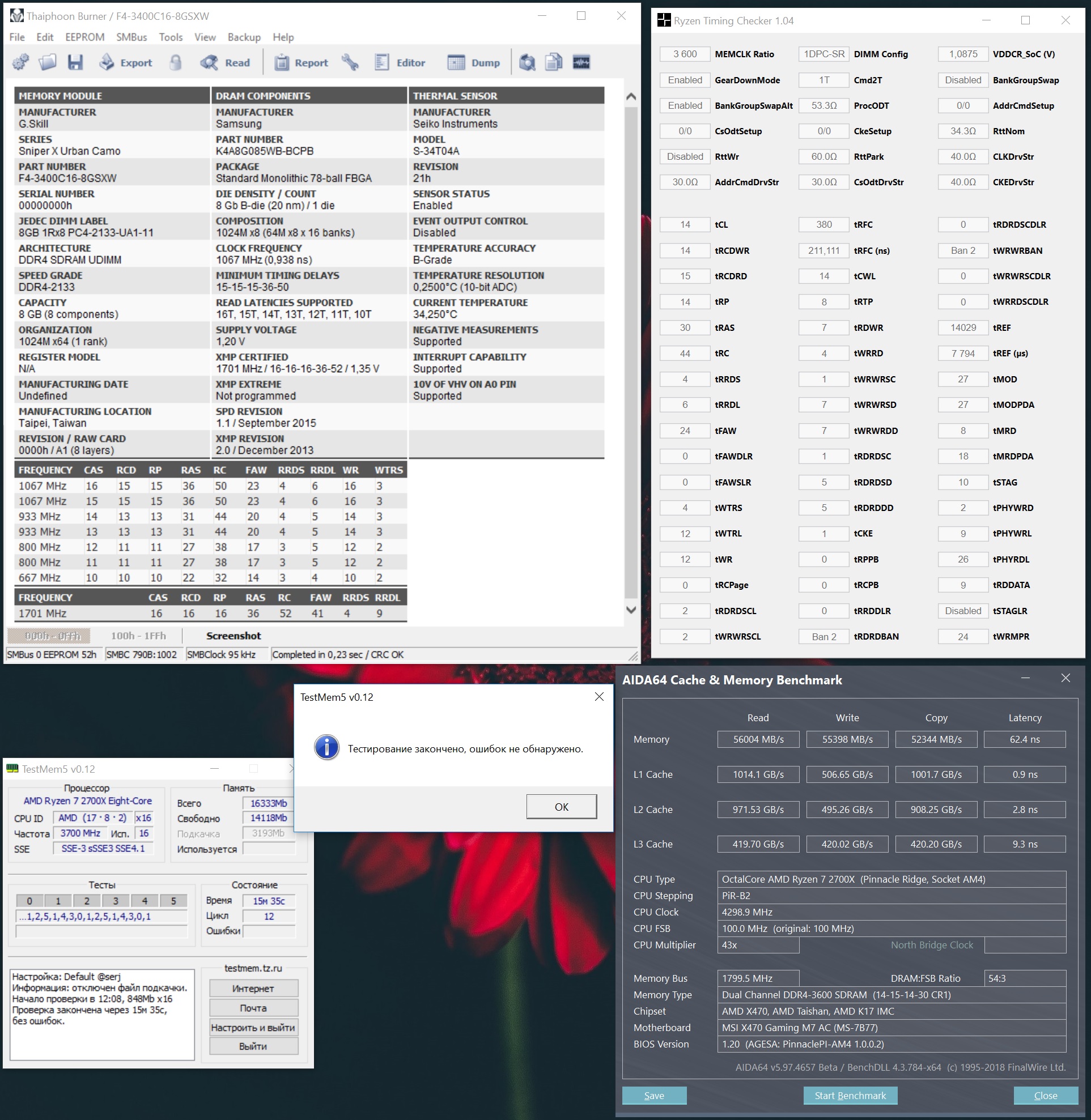
Task: Open the Editor from the toolbar
Action: tap(400, 62)
